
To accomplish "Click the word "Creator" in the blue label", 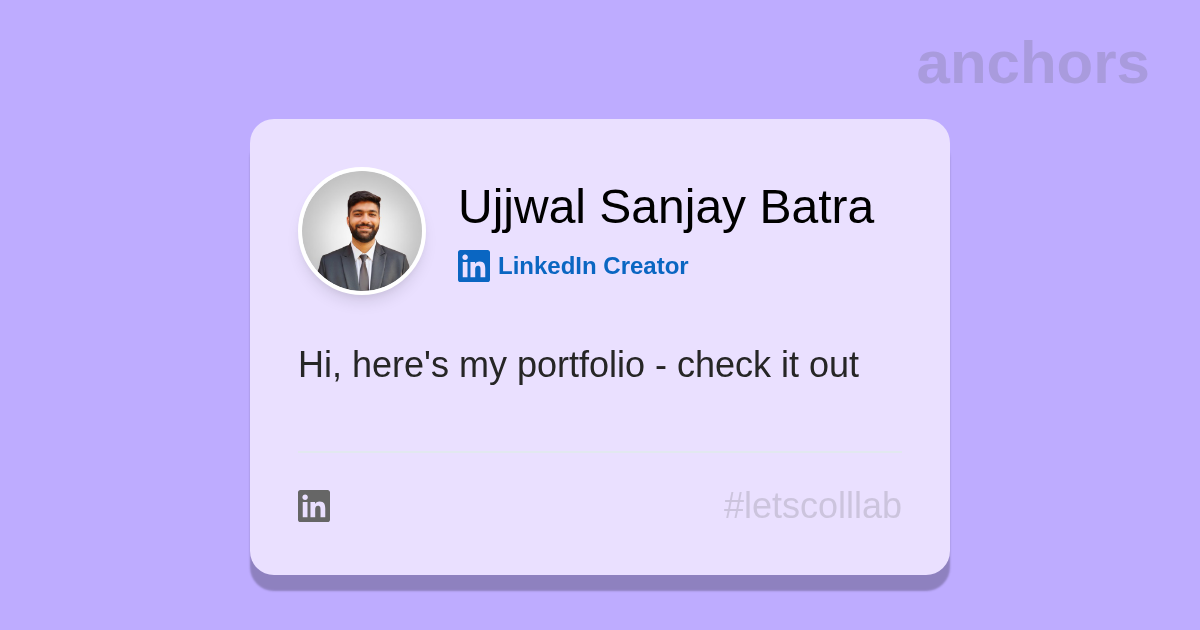I will pyautogui.click(x=645, y=266).
